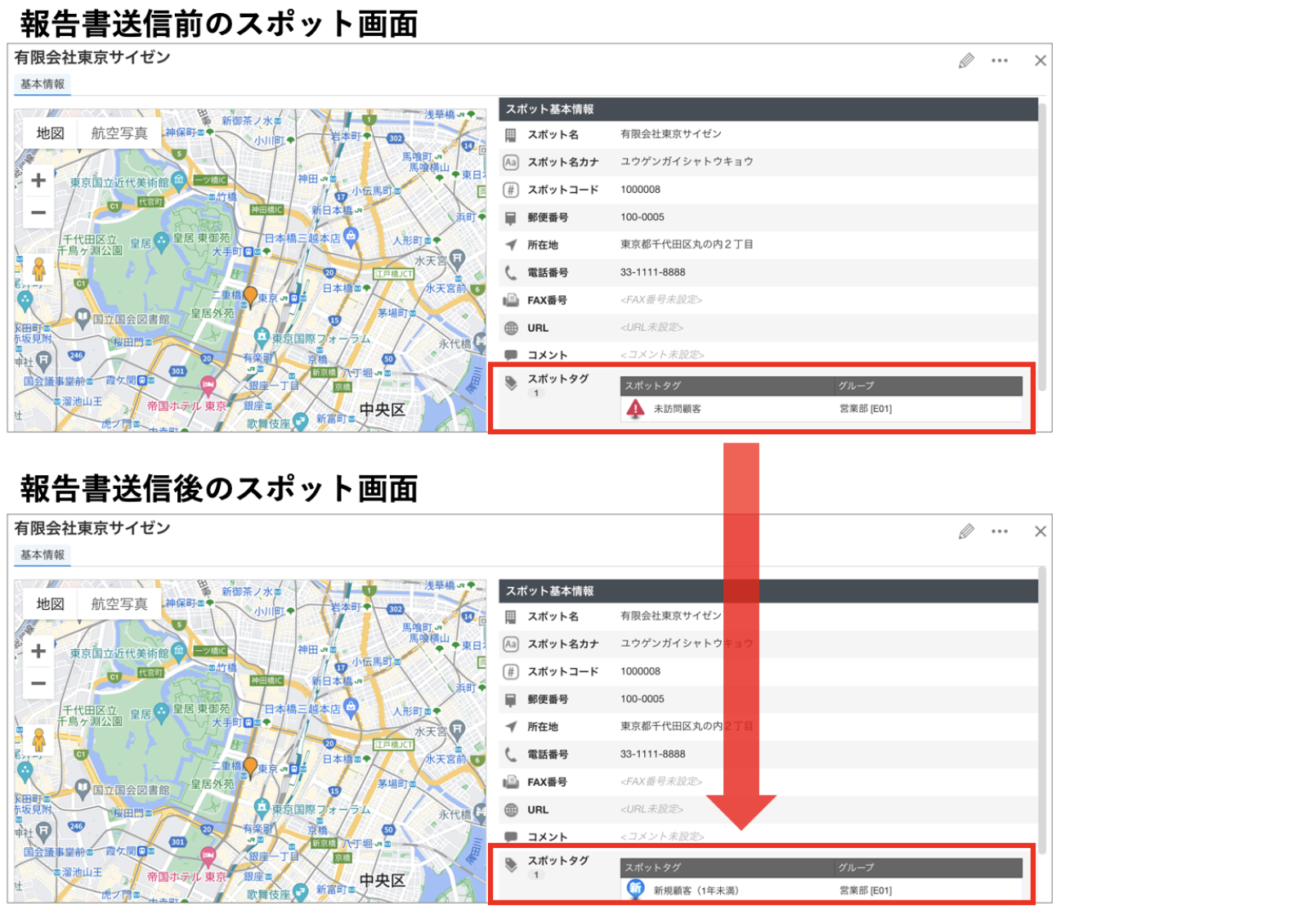Select the 基本情報 tab in the before-sending screen

tap(43, 84)
